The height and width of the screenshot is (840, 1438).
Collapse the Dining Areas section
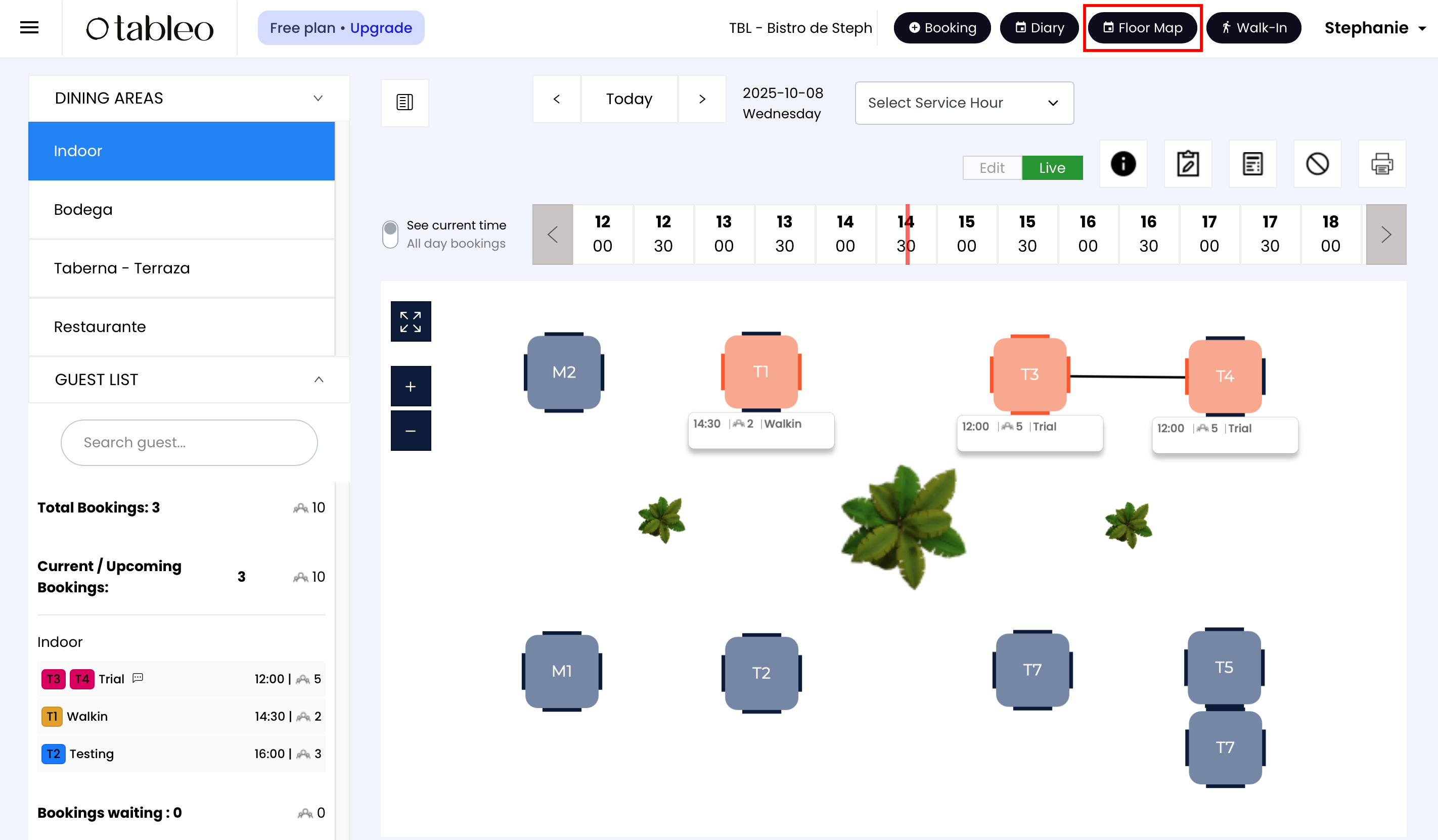point(318,98)
